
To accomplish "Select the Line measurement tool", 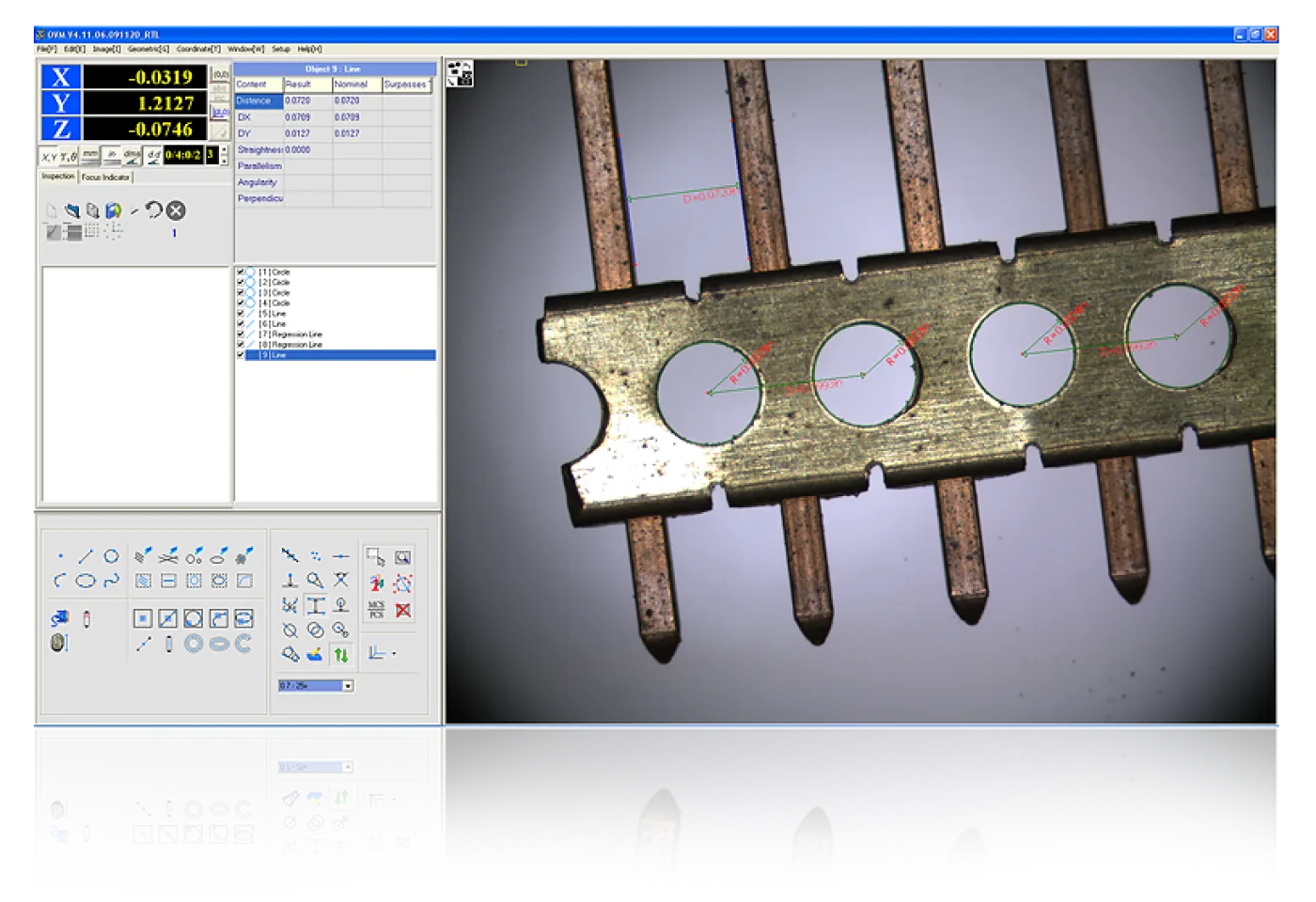I will (x=86, y=556).
